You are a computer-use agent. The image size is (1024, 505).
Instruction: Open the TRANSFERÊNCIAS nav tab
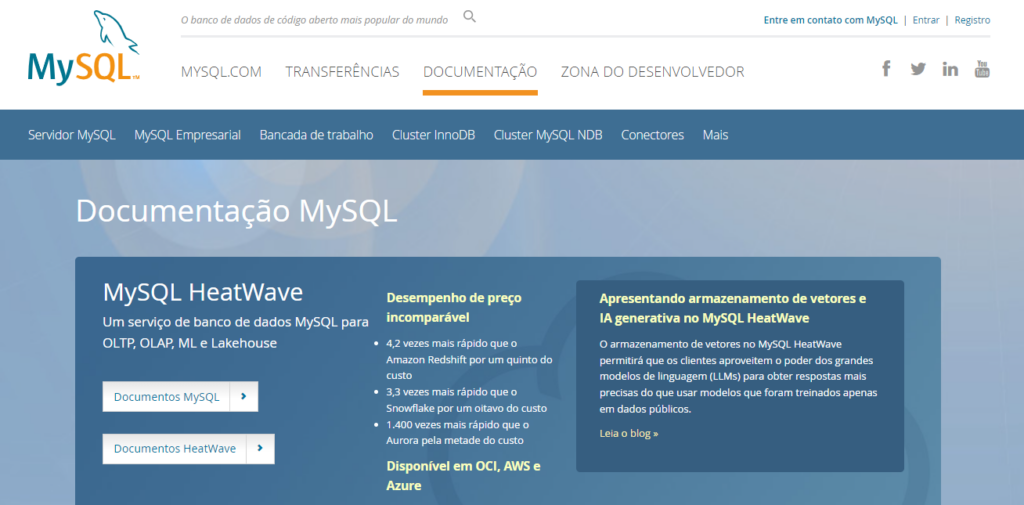pos(342,72)
